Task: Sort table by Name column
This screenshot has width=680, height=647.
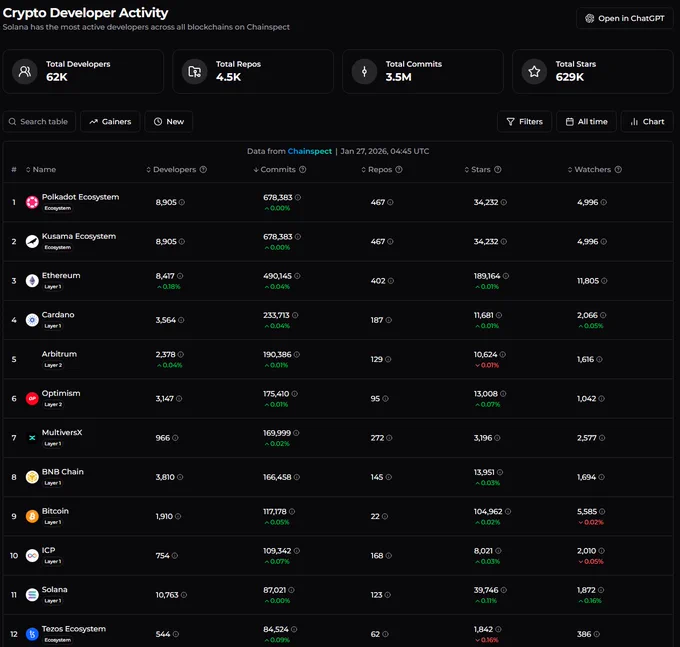Action: pyautogui.click(x=41, y=170)
